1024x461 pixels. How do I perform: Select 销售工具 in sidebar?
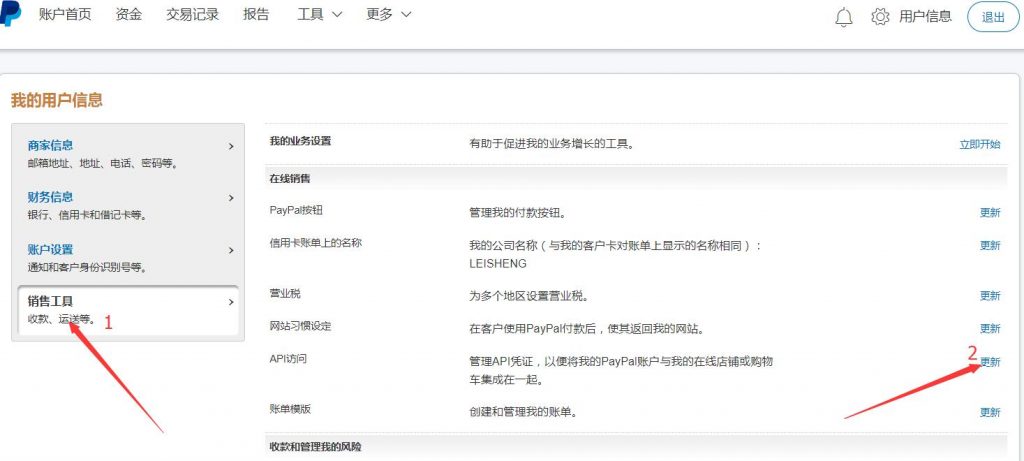tap(126, 309)
